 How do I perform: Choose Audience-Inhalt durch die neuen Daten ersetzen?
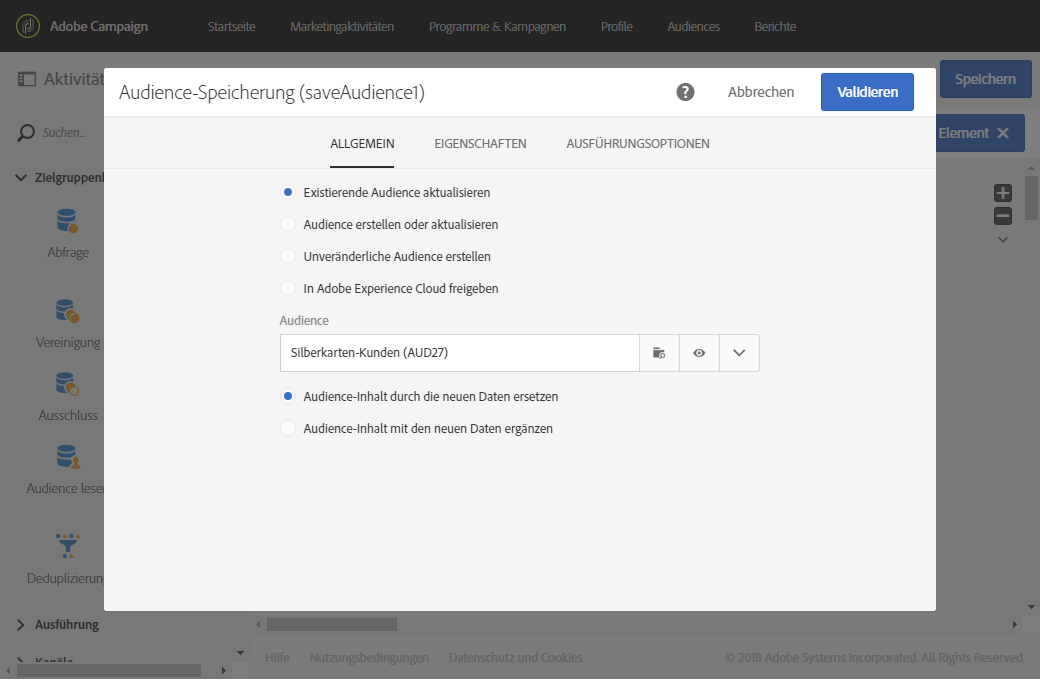(x=287, y=396)
